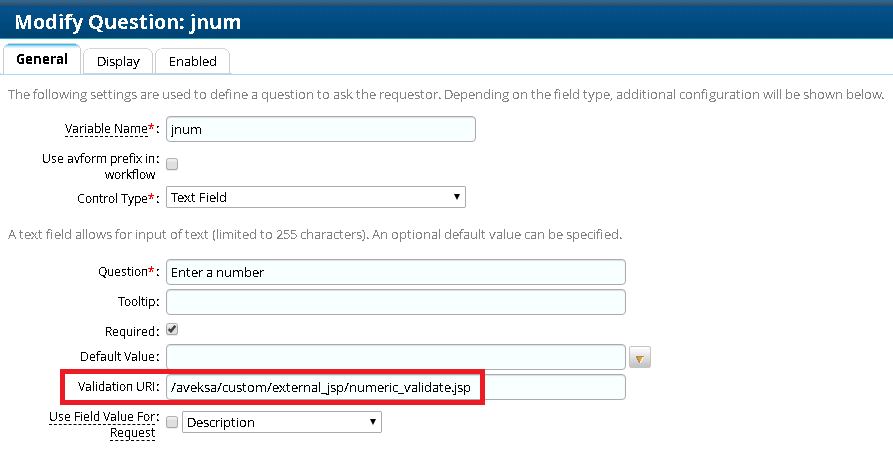Viewport: 893px width, 462px height.
Task: Click the Validation URI label
Action: [111, 387]
